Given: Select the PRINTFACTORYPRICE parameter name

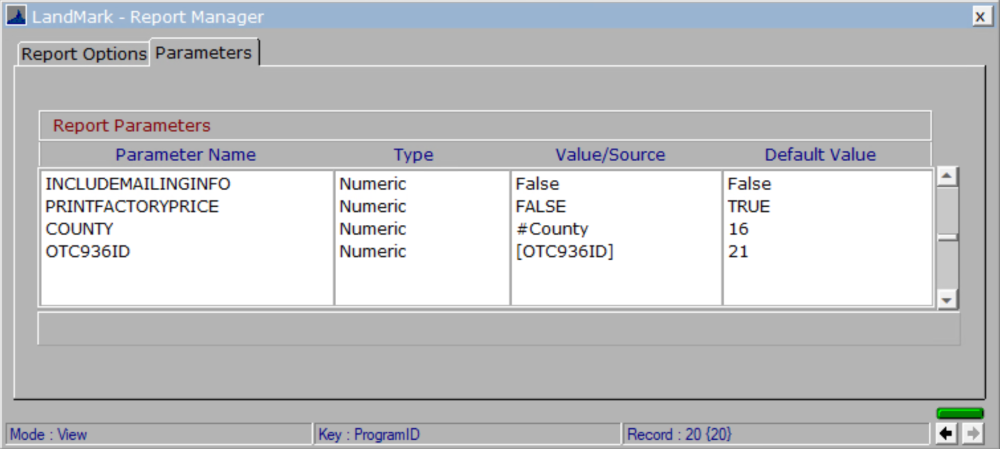Looking at the screenshot, I should [x=132, y=207].
